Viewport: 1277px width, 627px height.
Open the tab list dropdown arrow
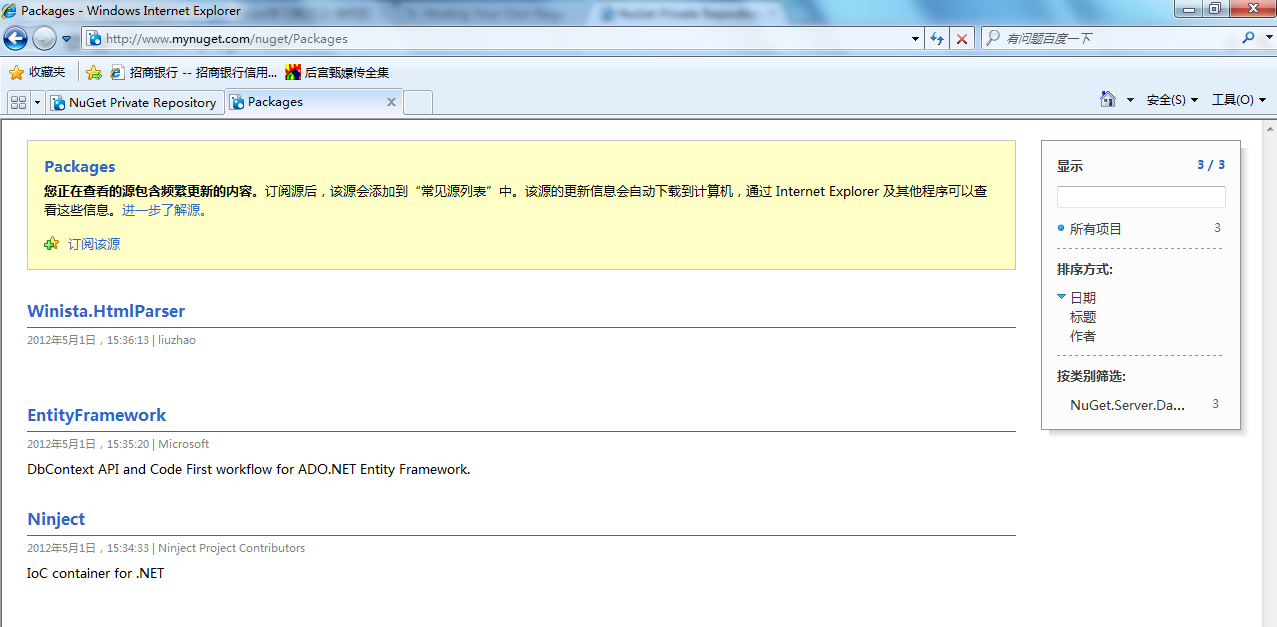click(x=37, y=102)
